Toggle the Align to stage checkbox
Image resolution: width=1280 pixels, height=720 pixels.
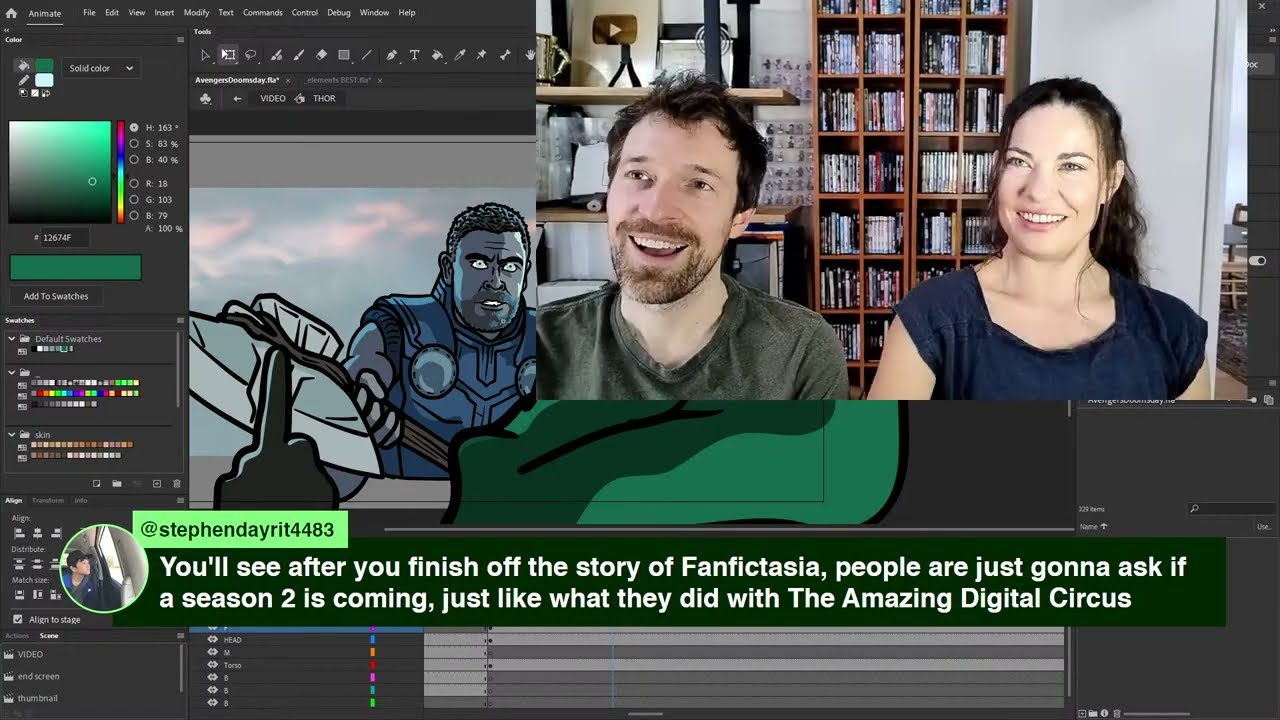[17, 619]
